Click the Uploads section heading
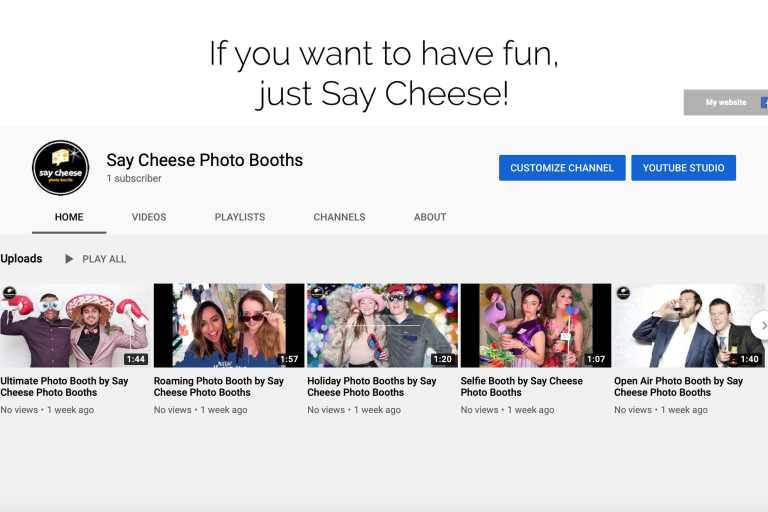Viewport: 768px width, 512px height. tap(21, 259)
